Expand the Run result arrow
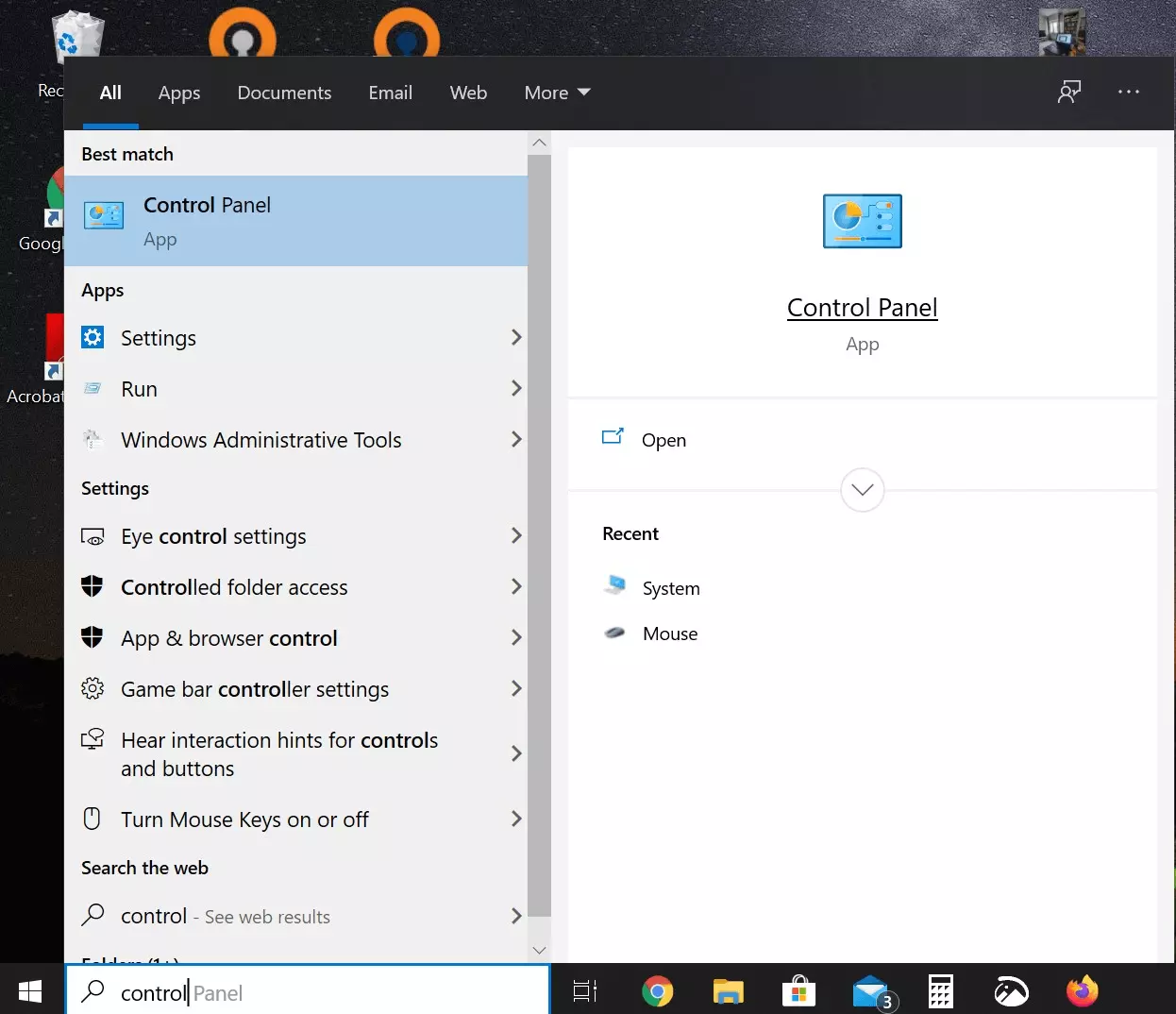 point(515,389)
